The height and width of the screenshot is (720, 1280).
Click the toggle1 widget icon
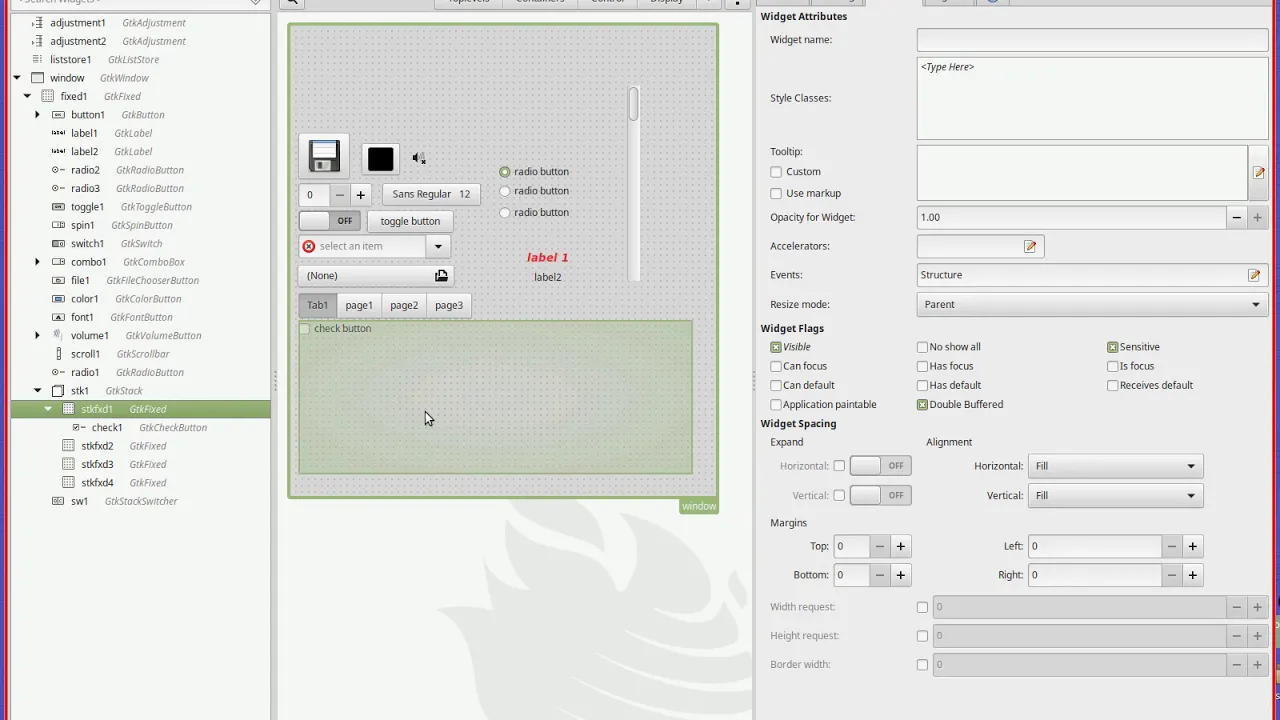[x=58, y=207]
